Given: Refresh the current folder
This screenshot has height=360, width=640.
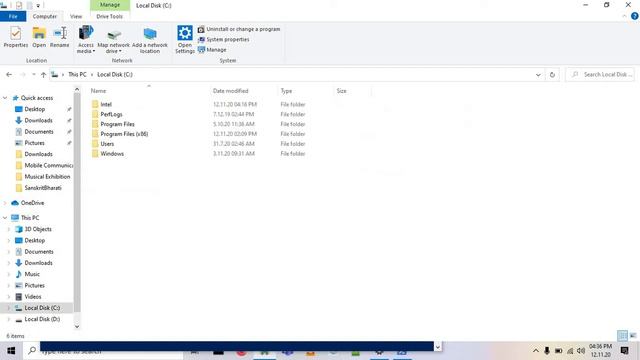Looking at the screenshot, I should click(x=552, y=75).
